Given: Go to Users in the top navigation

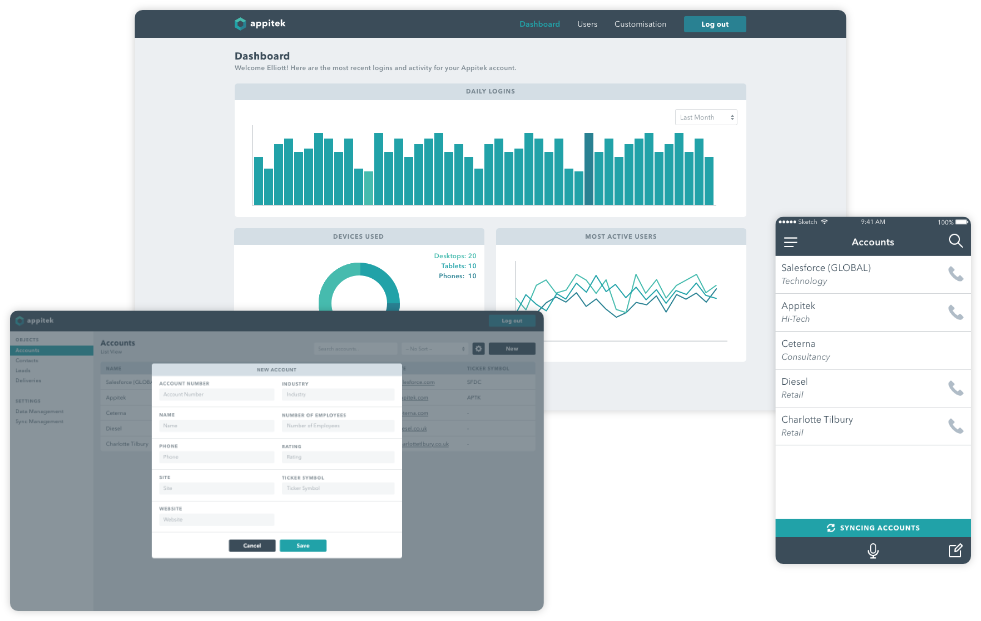Looking at the screenshot, I should coord(587,24).
